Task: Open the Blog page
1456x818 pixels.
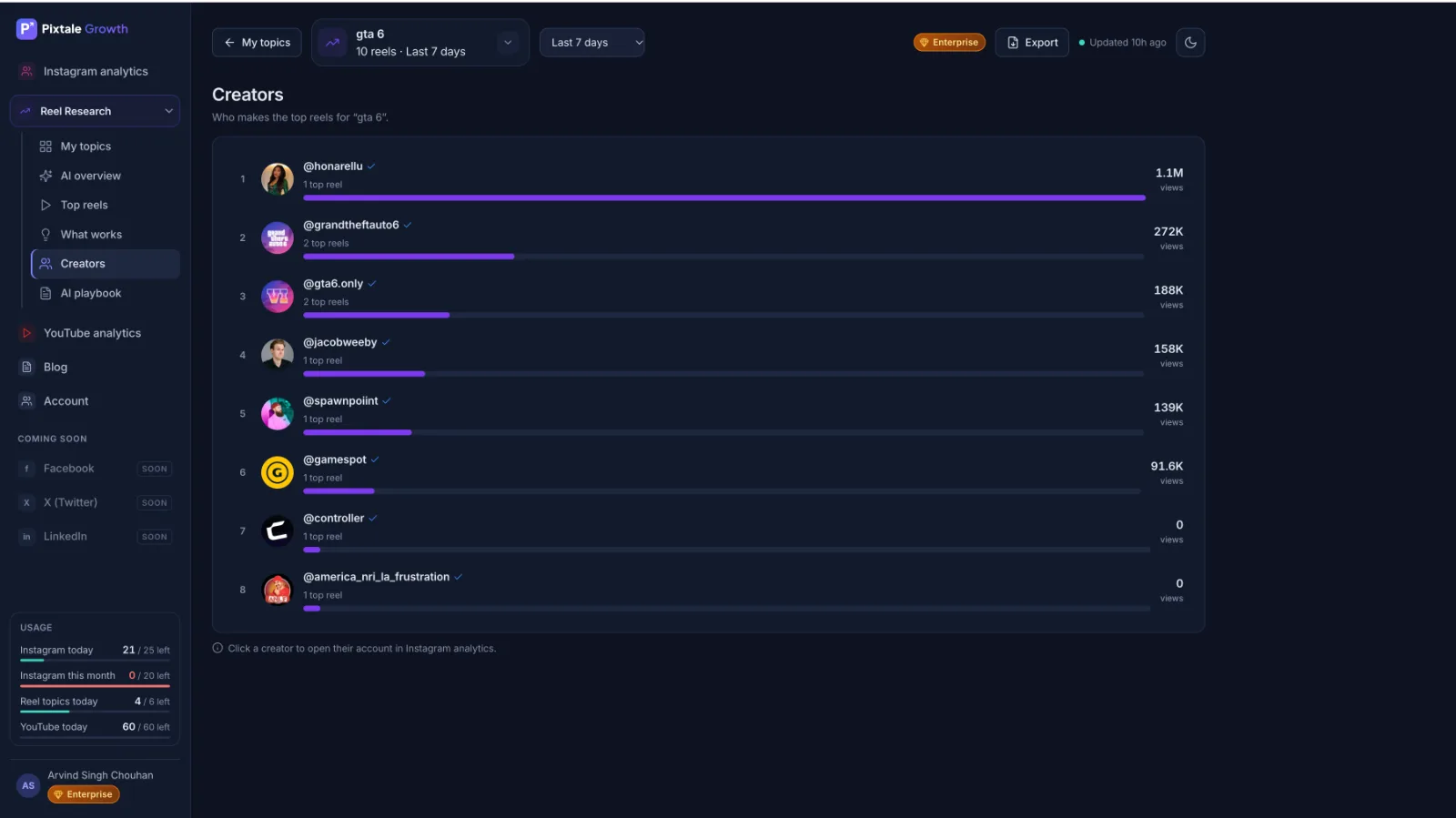Action: (95, 368)
